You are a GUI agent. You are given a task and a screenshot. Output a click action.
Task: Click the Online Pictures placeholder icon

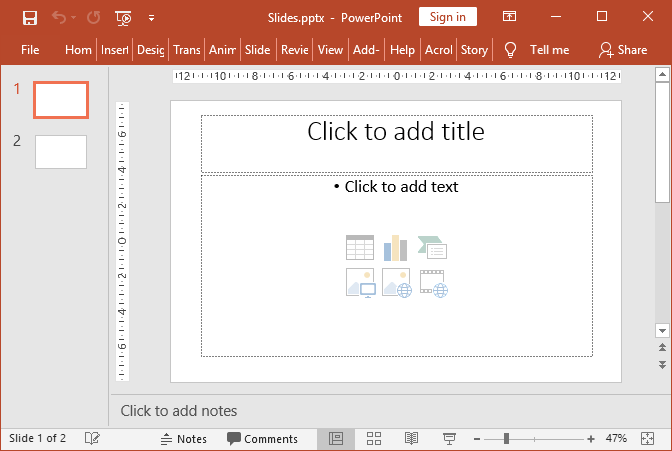coord(396,283)
